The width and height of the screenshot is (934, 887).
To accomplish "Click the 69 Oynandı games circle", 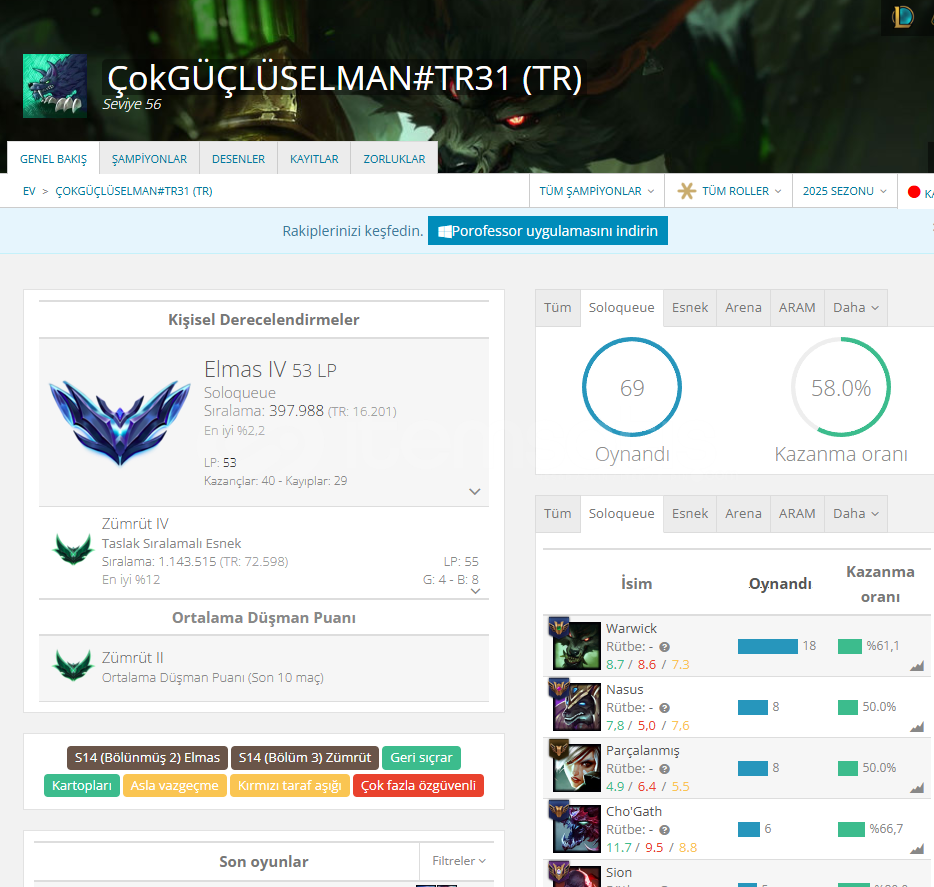I will pos(632,387).
